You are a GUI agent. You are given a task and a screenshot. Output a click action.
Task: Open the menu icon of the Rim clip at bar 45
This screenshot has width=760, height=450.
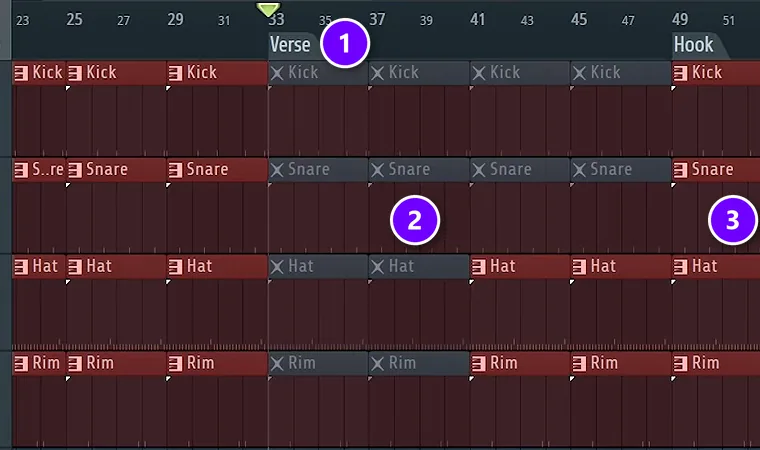[579, 364]
